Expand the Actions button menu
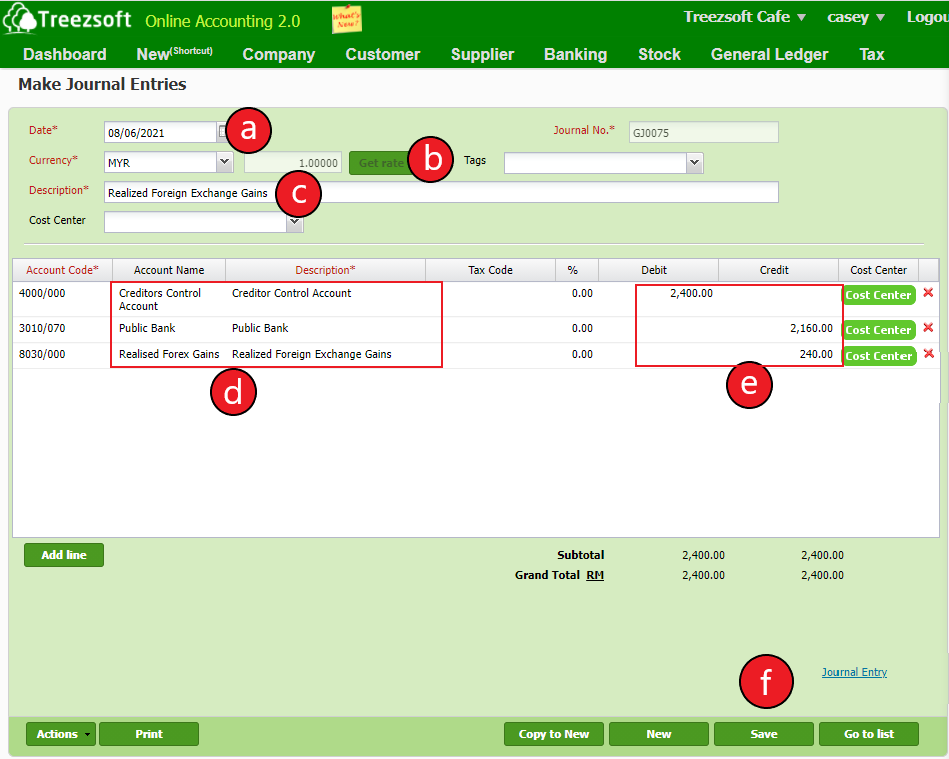 coord(61,734)
